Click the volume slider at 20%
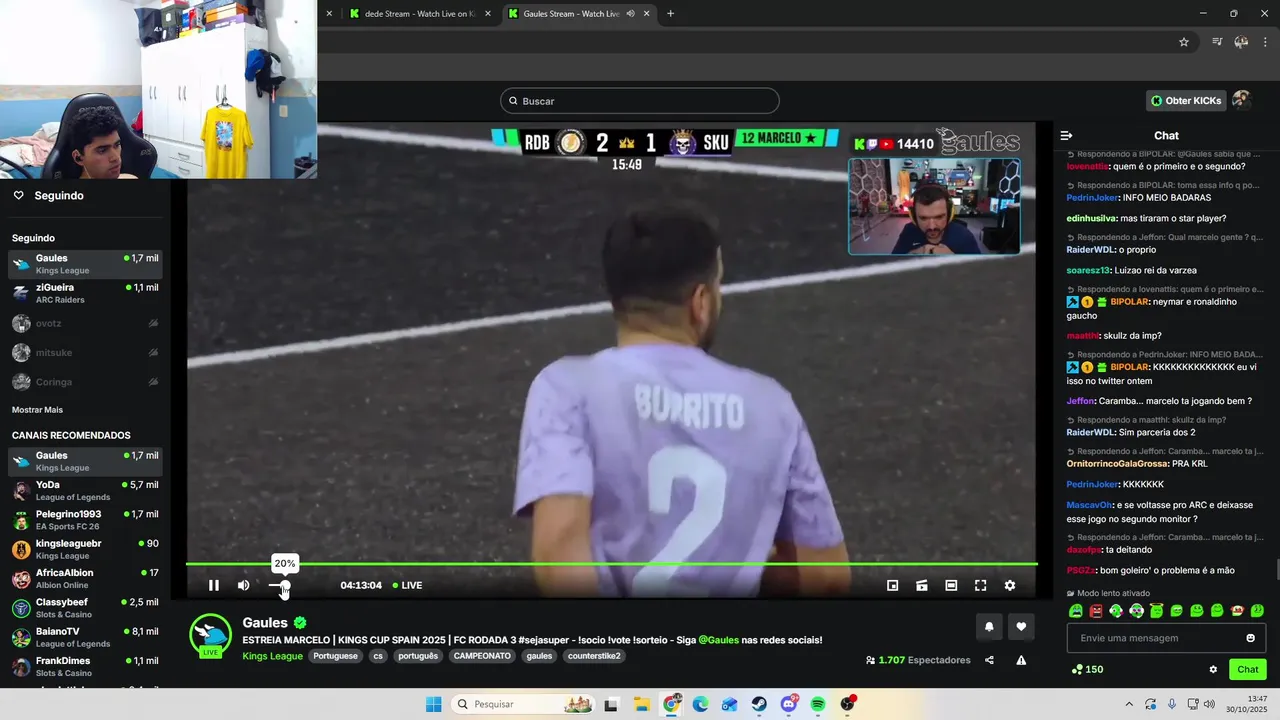The height and width of the screenshot is (720, 1280). pos(285,585)
